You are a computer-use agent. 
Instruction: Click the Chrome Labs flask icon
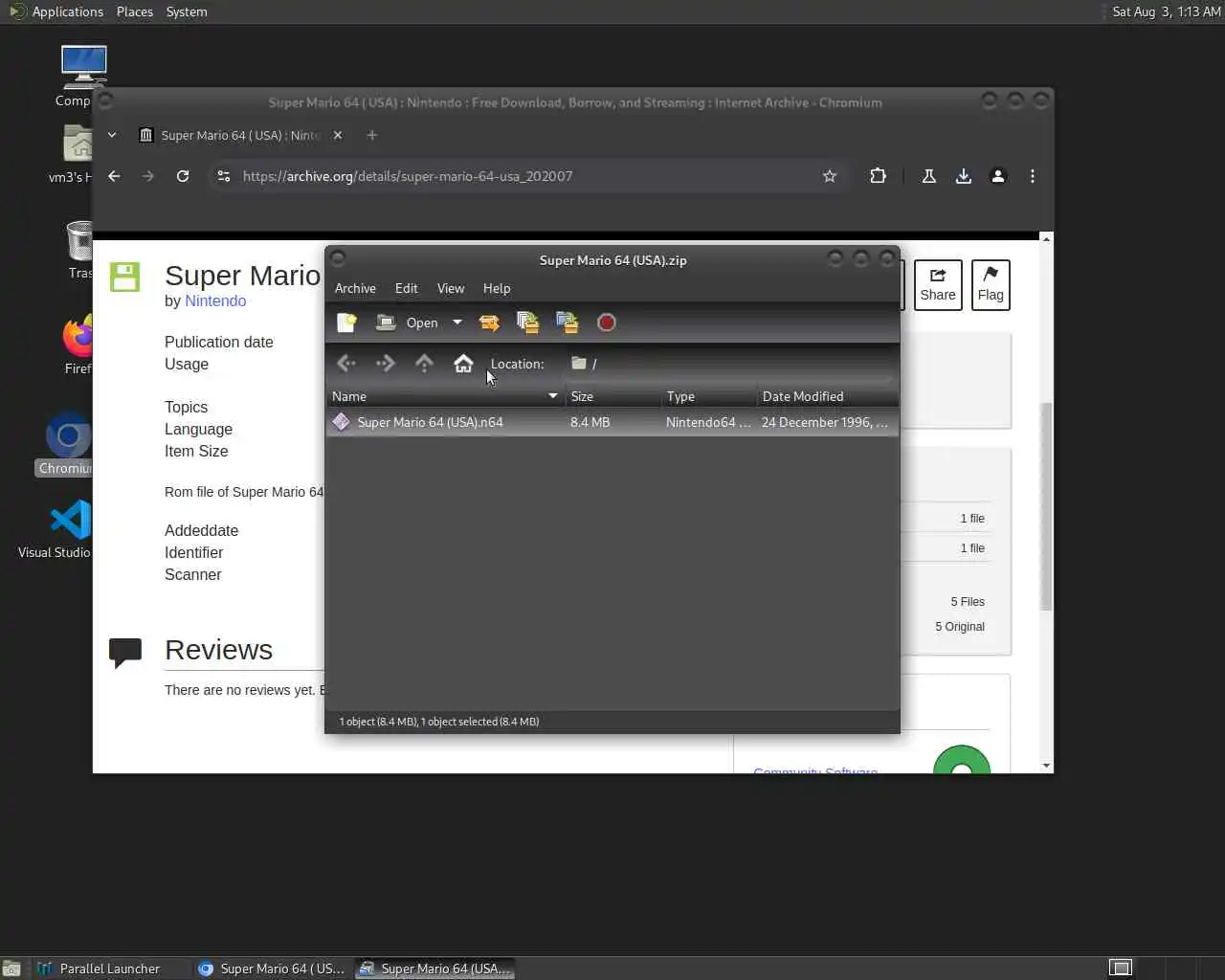click(x=928, y=176)
